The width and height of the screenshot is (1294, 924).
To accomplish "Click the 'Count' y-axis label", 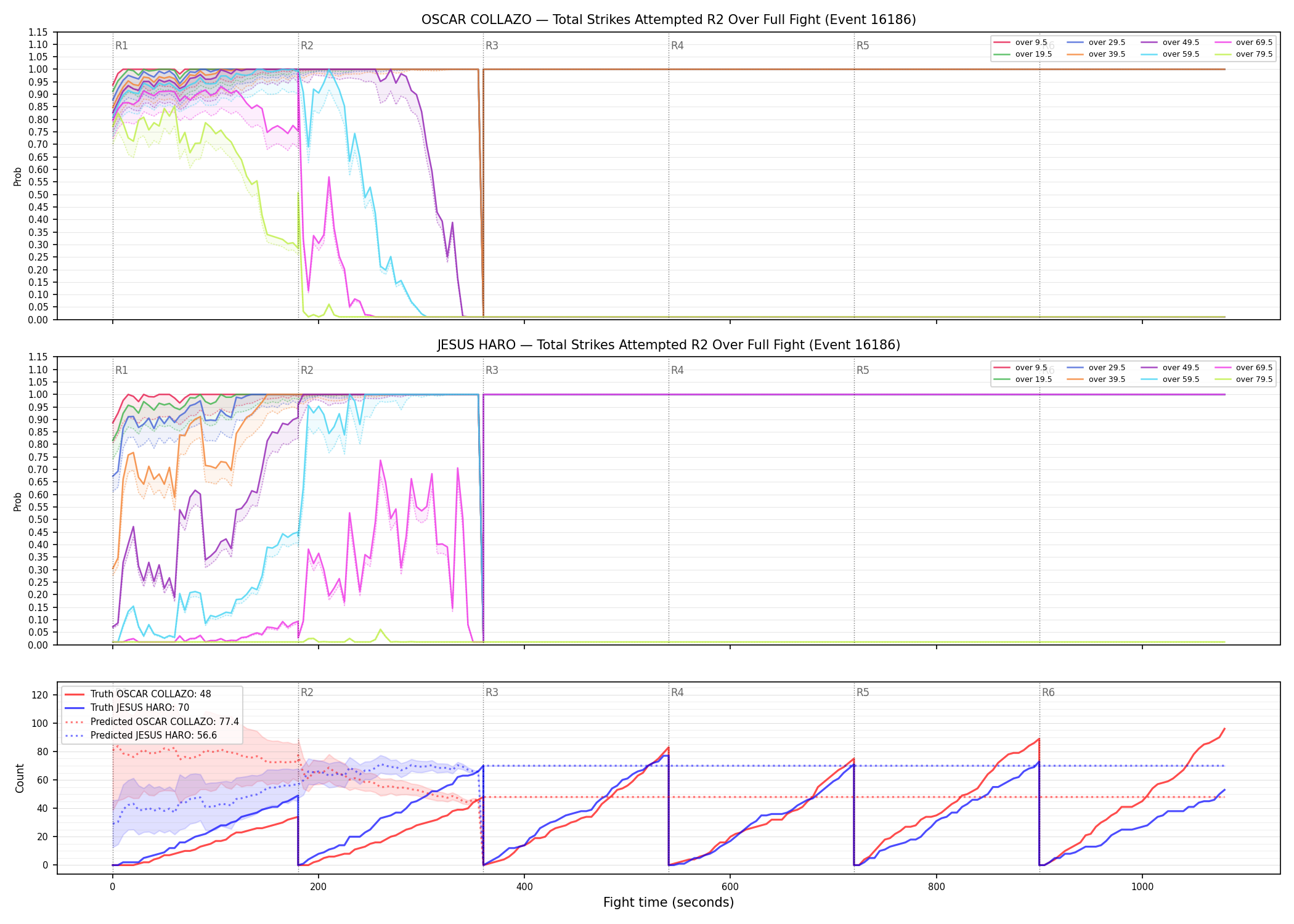I will tap(20, 779).
